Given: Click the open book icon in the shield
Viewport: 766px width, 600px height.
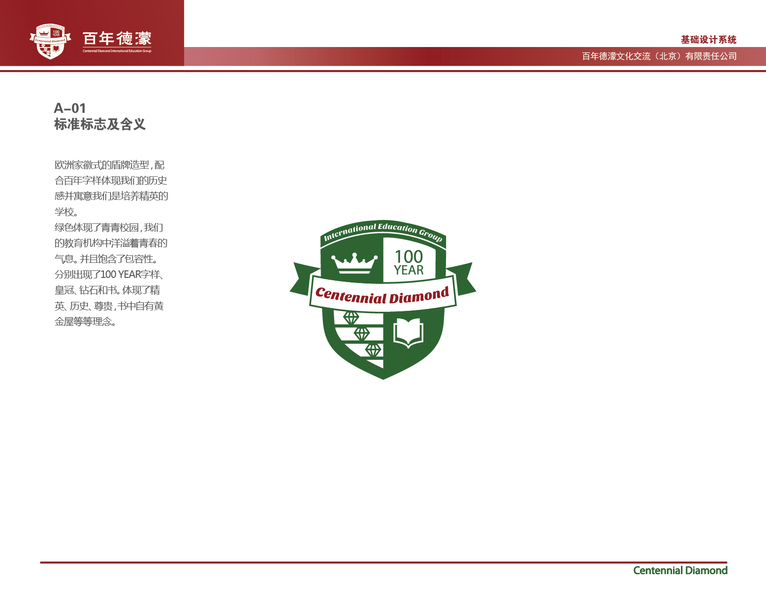Looking at the screenshot, I should 408,332.
